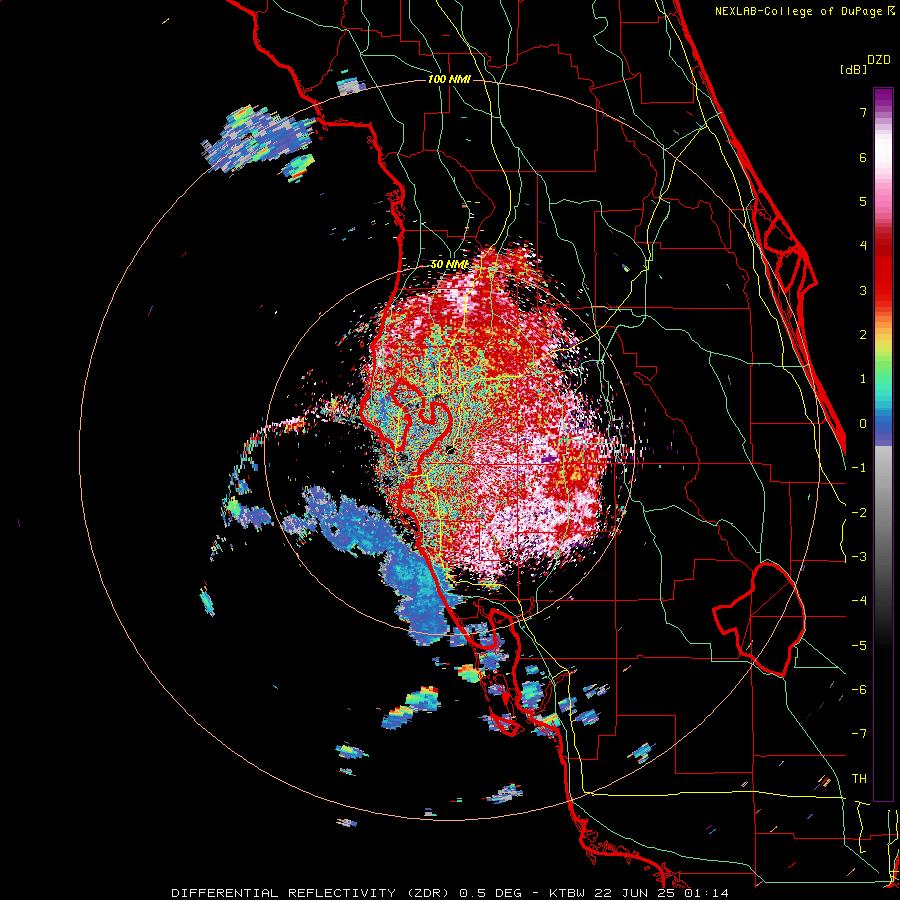Click the 0.5 DEG elevation text
900x900 pixels.
(489, 893)
